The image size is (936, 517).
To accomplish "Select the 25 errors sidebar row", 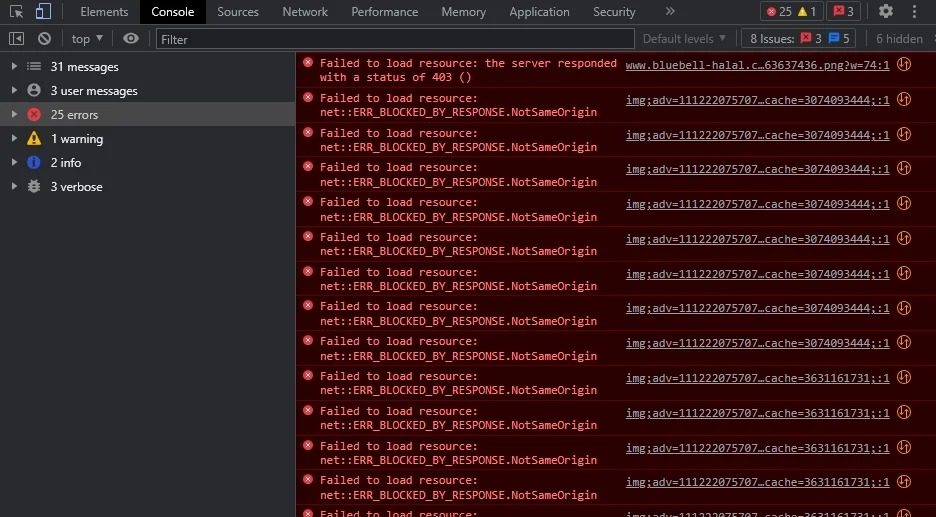I will click(147, 114).
